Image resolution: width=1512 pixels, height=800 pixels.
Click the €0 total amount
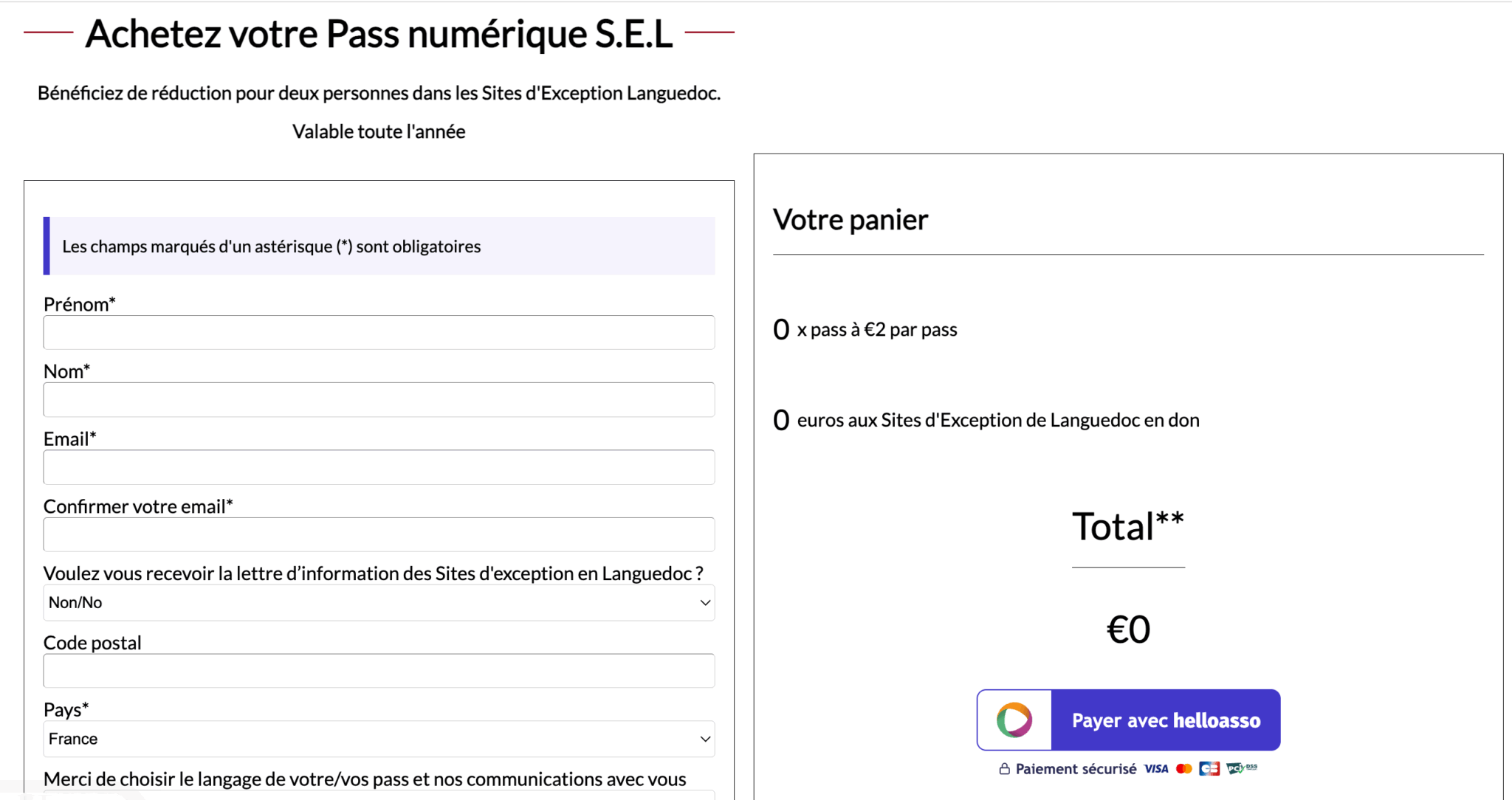[1128, 628]
